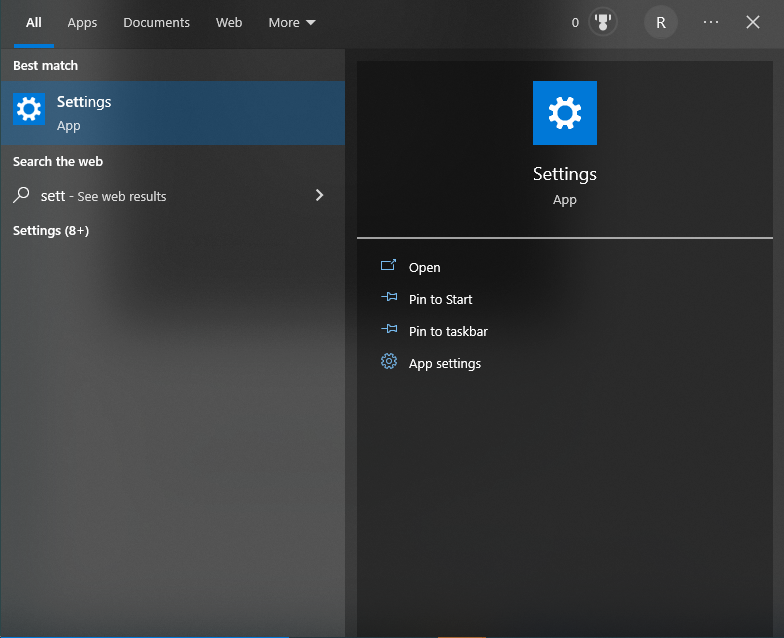Image resolution: width=784 pixels, height=638 pixels.
Task: Open the R account avatar
Action: click(x=660, y=22)
